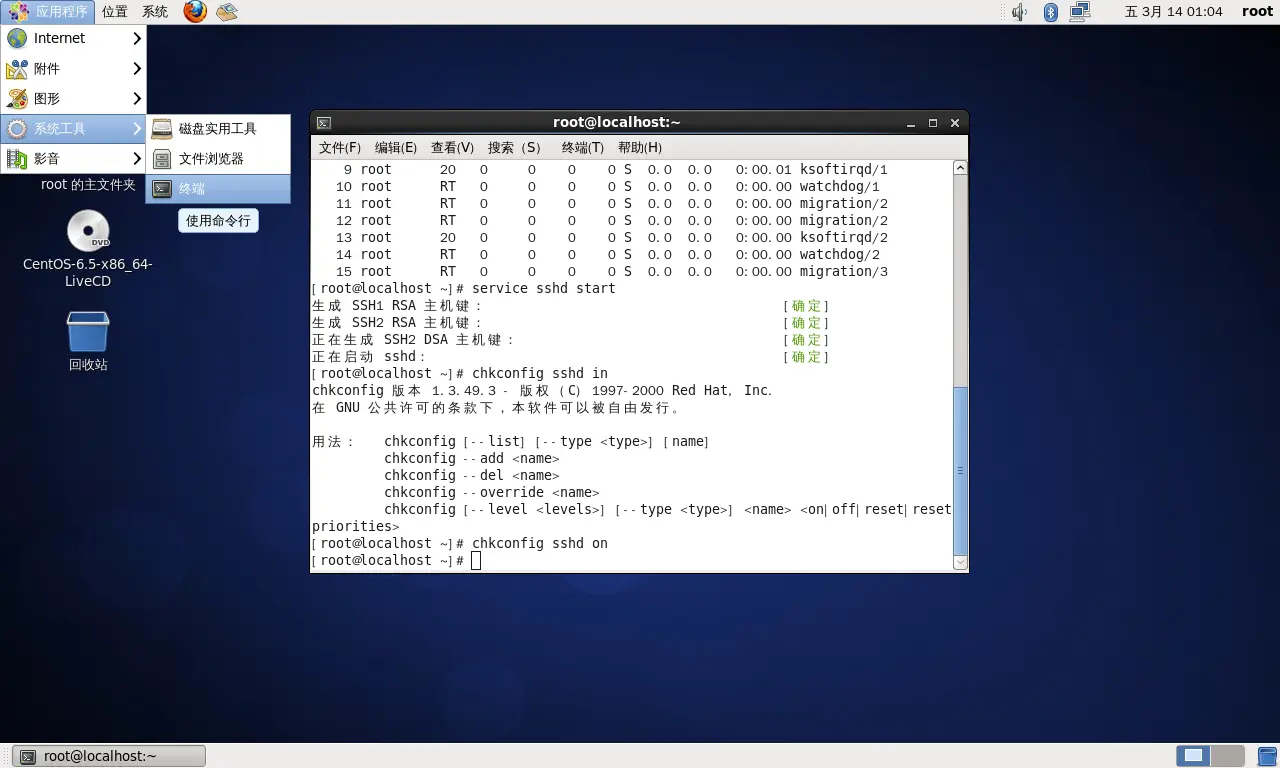Open the 应用程序 applications menu
The image size is (1280, 768).
pos(49,12)
